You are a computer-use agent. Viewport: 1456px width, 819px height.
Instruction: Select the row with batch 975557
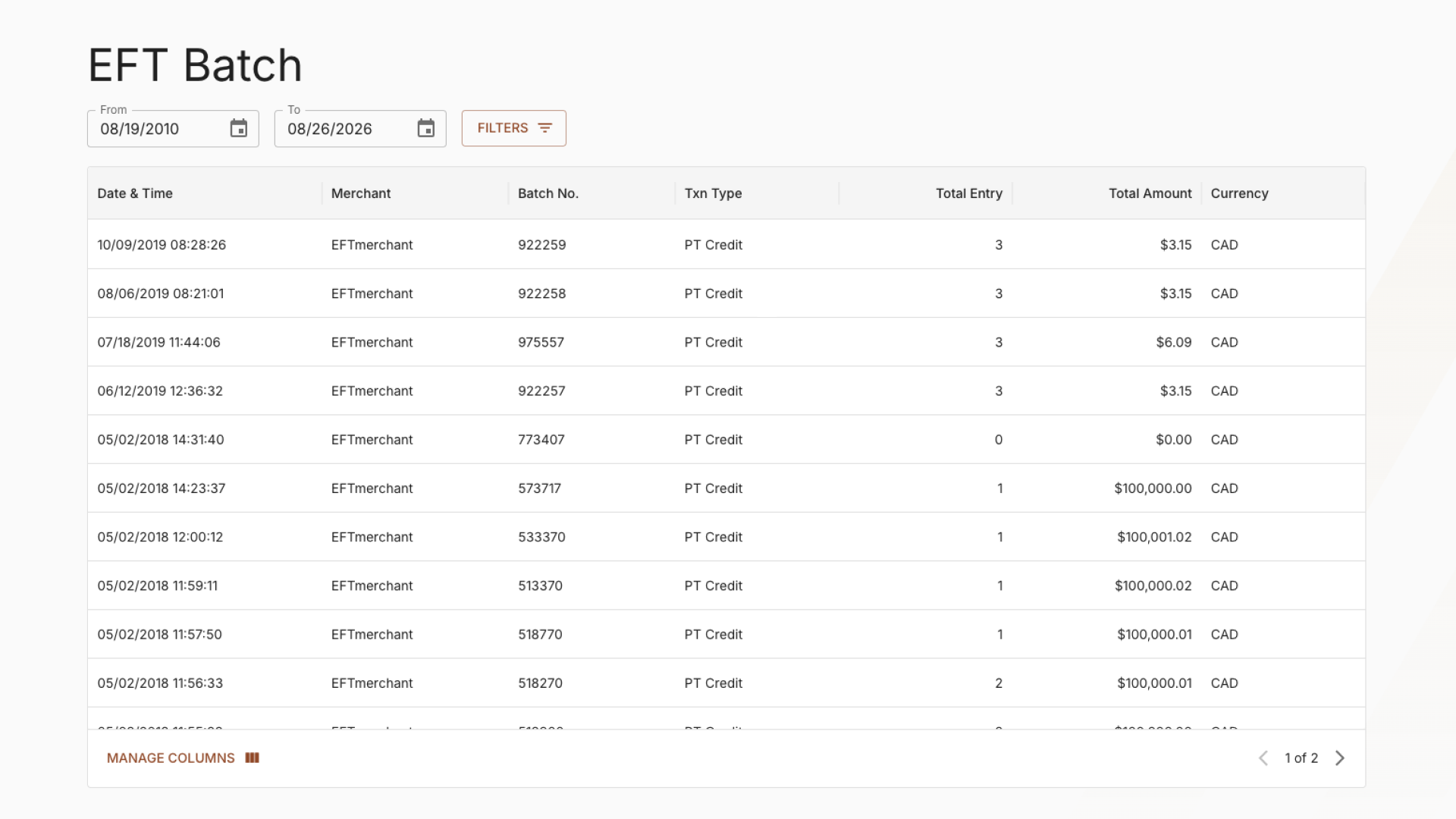tap(726, 342)
